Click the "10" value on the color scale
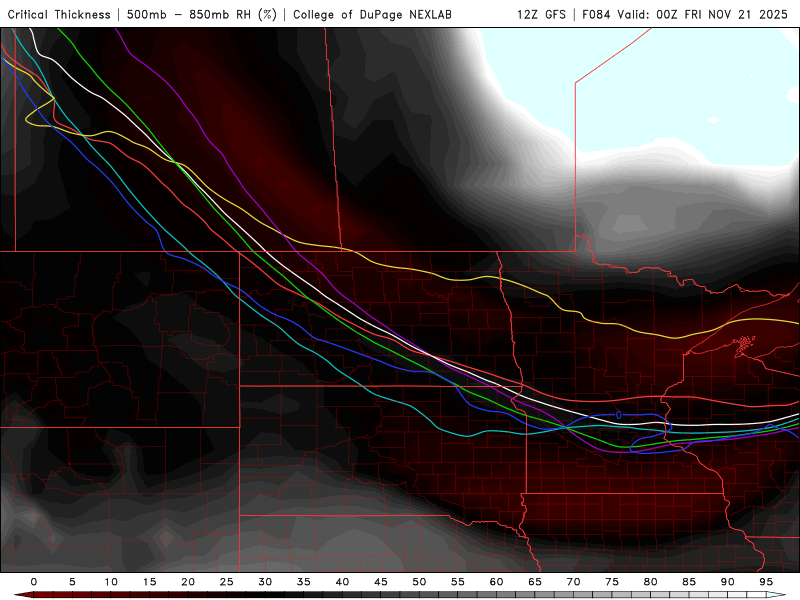This screenshot has height=600, width=800. [111, 582]
